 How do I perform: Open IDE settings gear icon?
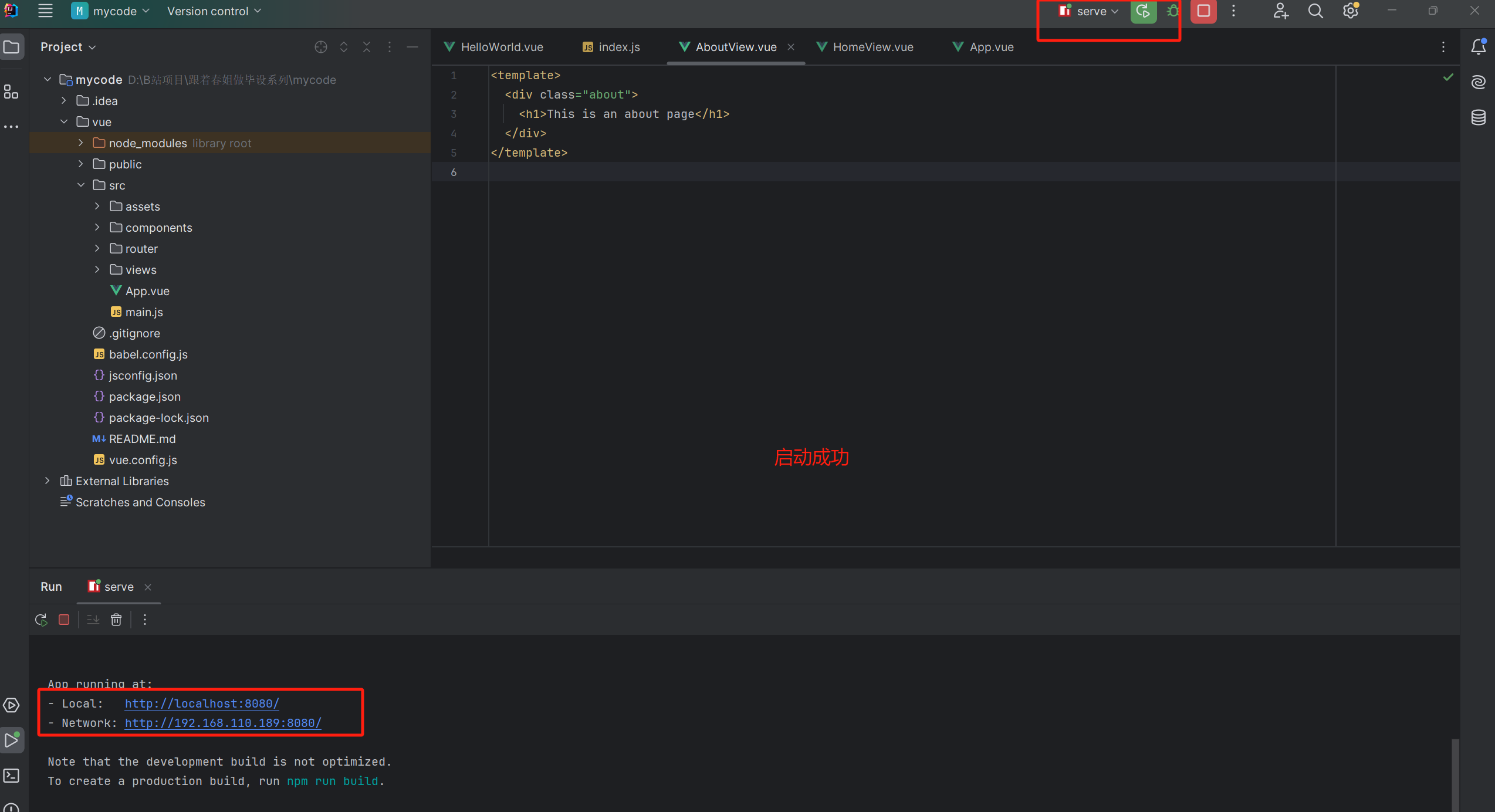coord(1351,11)
